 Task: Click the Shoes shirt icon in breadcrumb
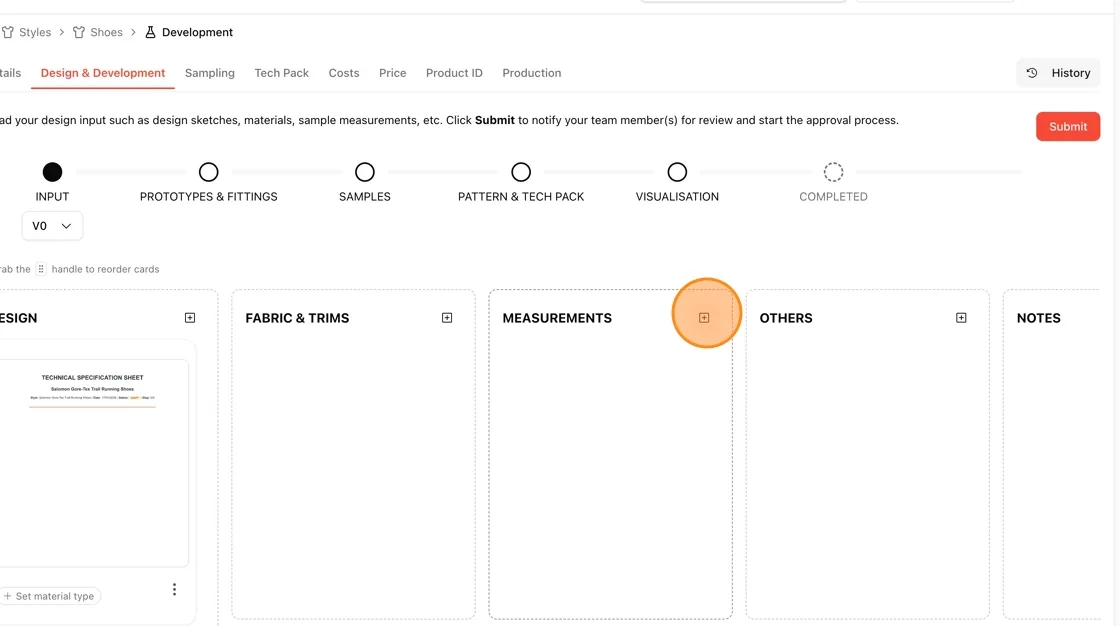(x=79, y=32)
